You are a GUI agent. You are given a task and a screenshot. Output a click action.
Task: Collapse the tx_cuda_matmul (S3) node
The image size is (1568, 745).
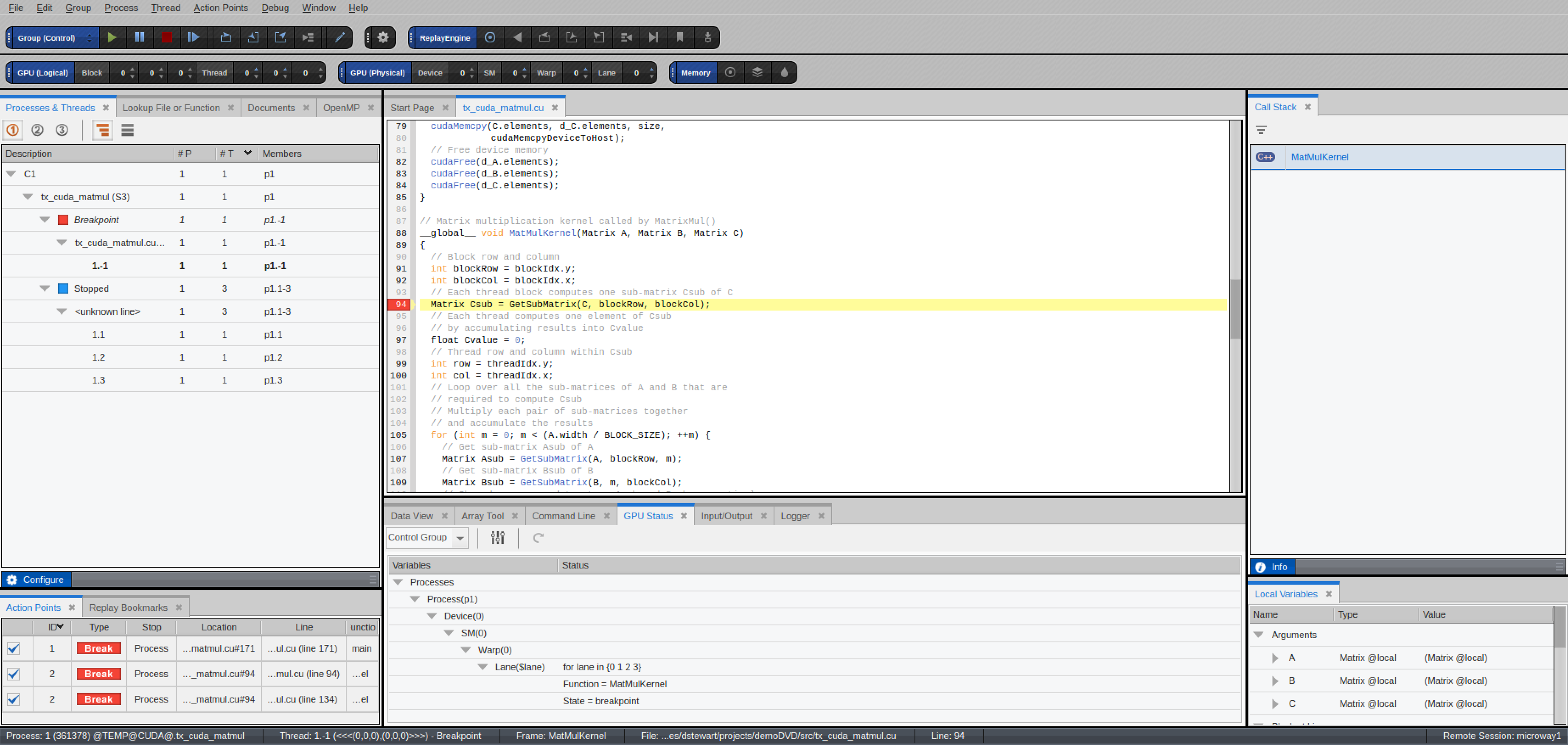[x=28, y=197]
